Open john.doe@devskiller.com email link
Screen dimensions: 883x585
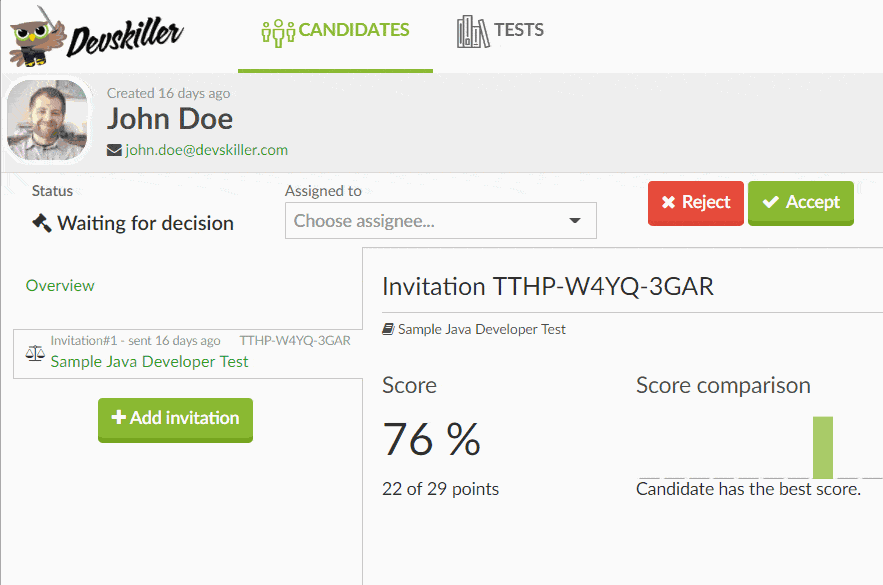[x=206, y=150]
